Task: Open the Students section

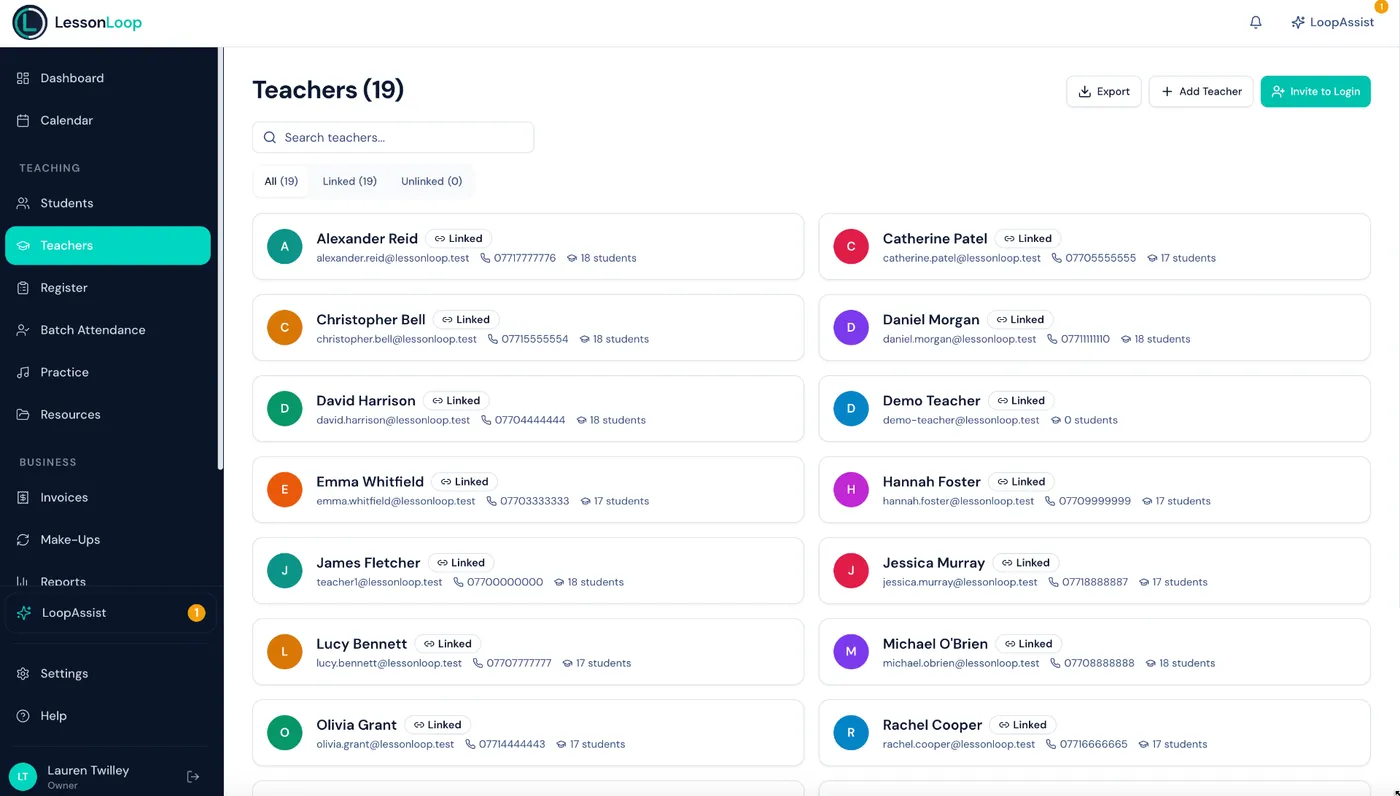Action: tap(67, 203)
